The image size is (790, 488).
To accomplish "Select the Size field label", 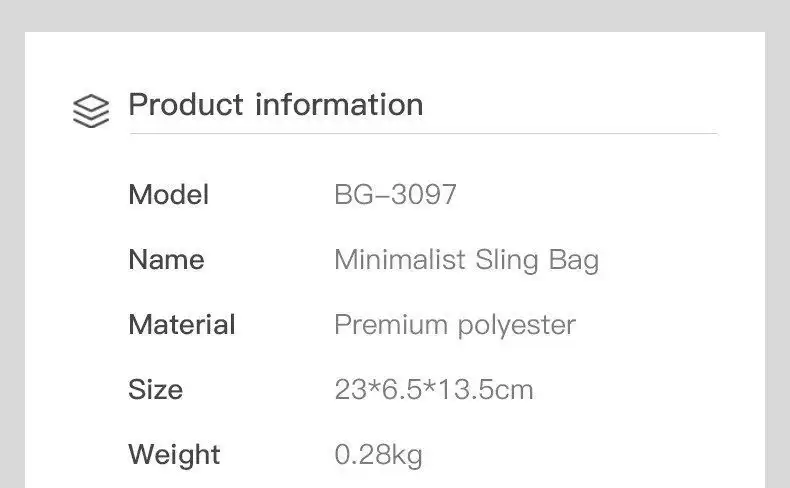I will (x=155, y=389).
